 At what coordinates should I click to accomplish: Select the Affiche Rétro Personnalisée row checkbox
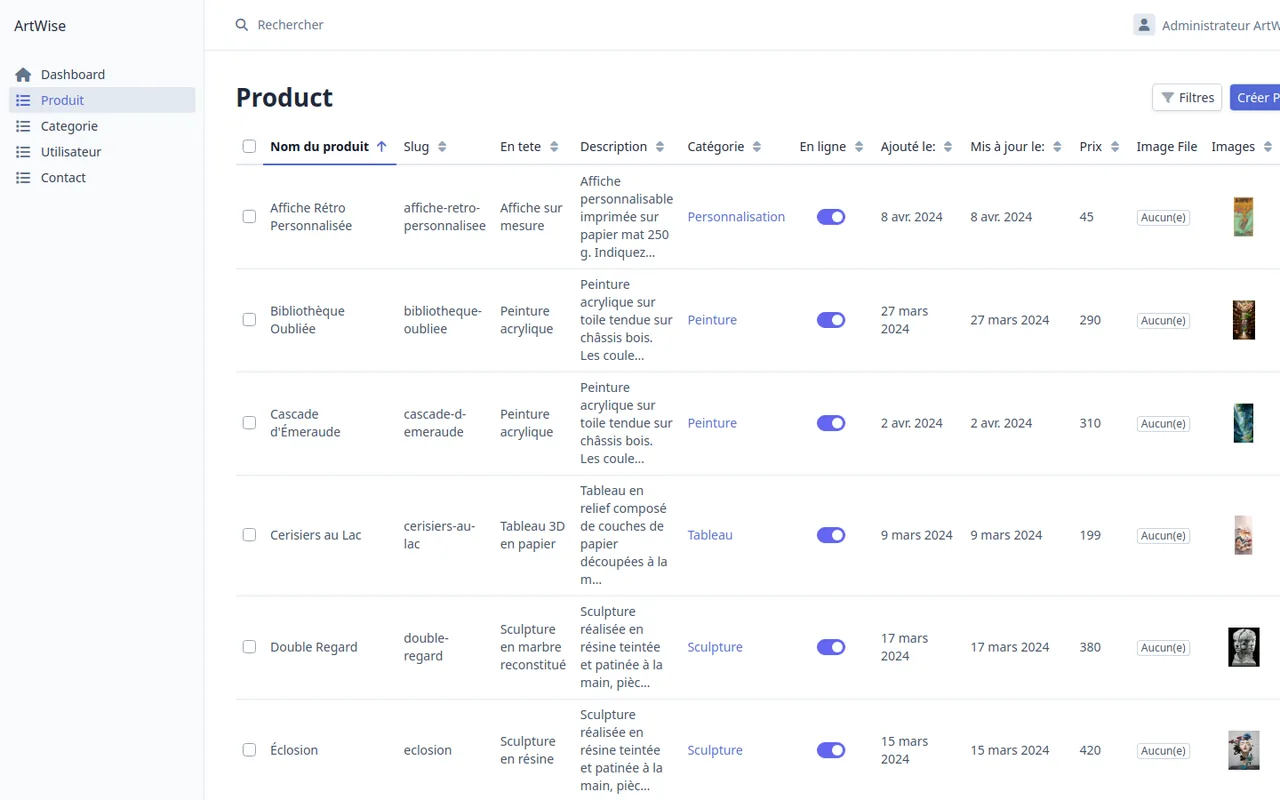[249, 217]
